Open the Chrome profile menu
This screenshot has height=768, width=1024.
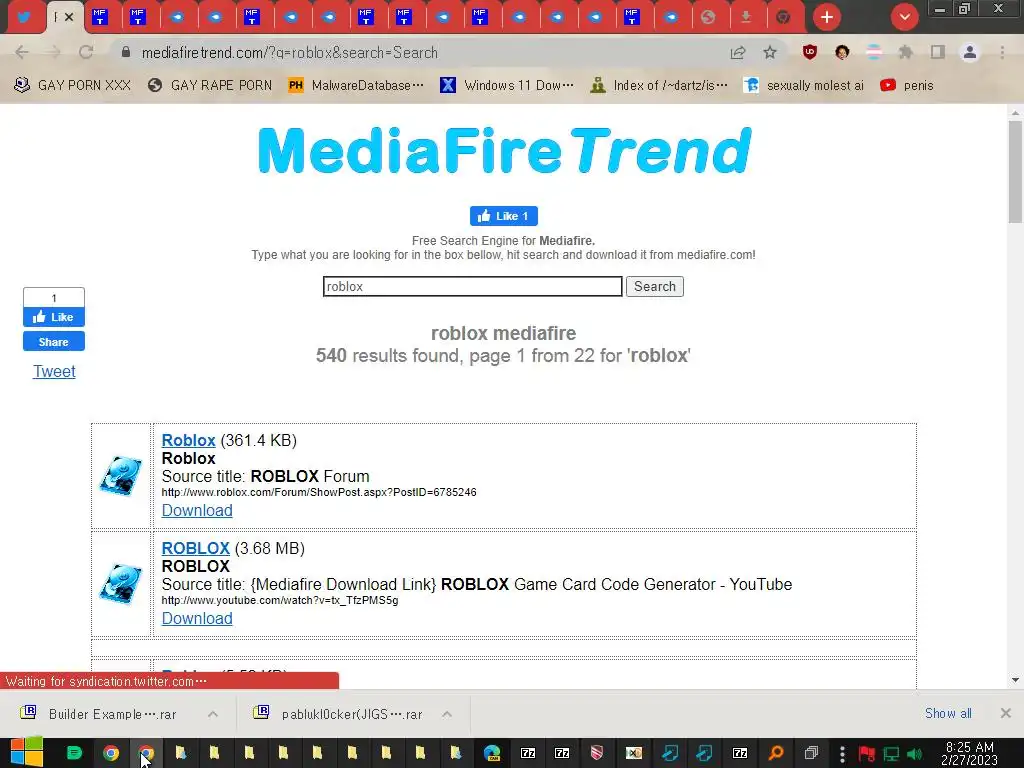970,52
